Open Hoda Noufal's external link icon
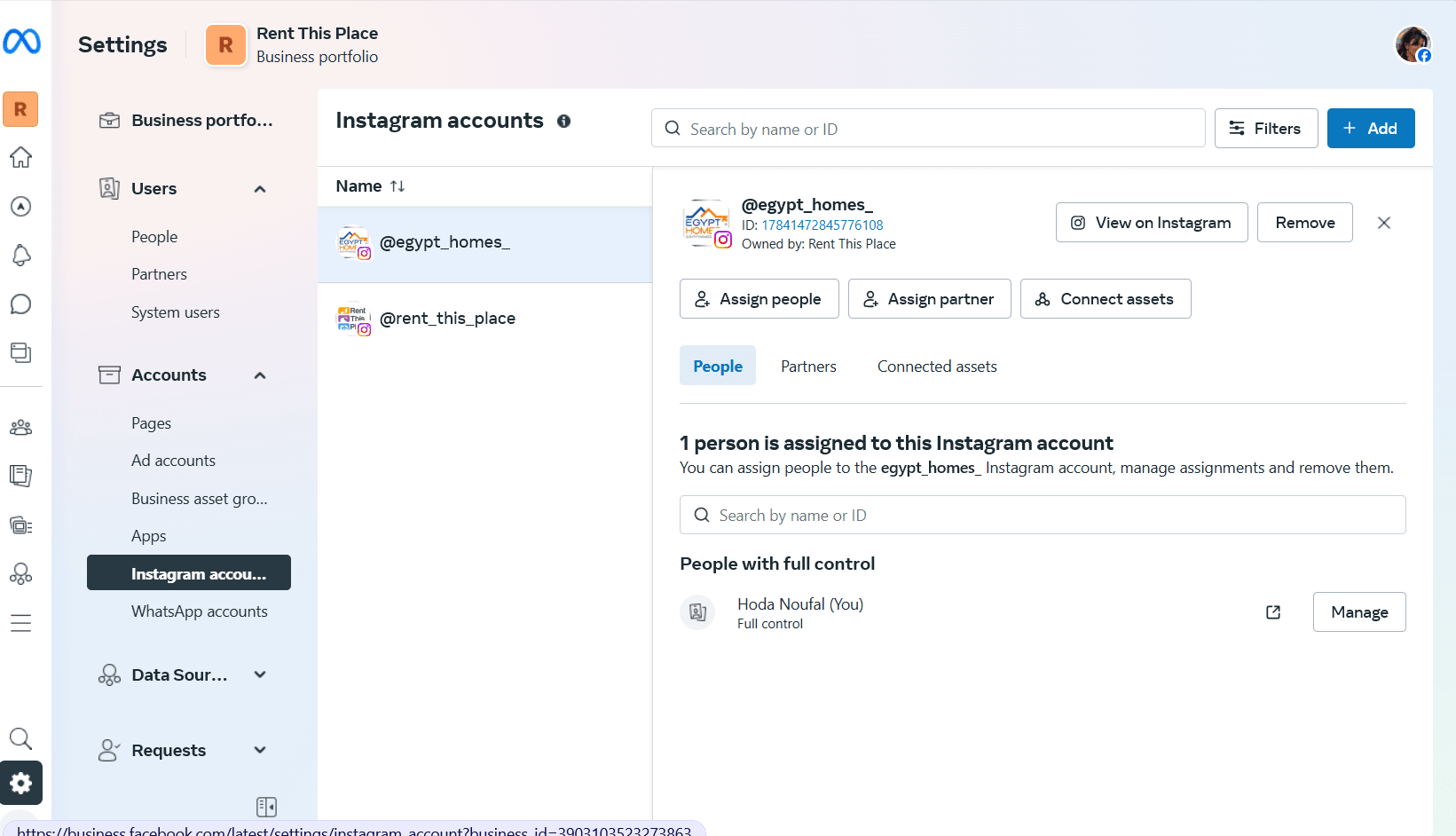Image resolution: width=1456 pixels, height=836 pixels. [1273, 612]
